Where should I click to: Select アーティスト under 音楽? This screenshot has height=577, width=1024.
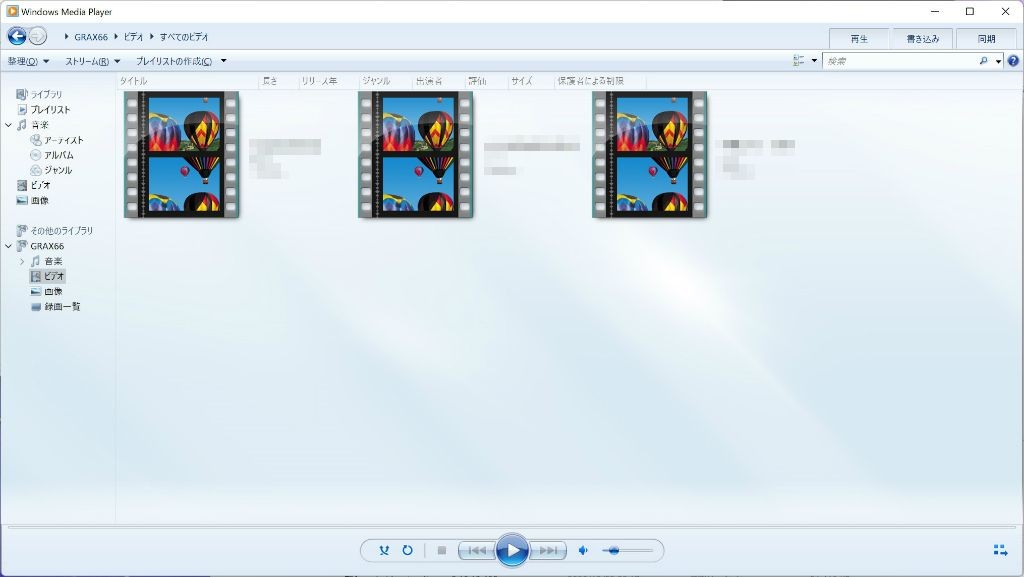[57, 140]
